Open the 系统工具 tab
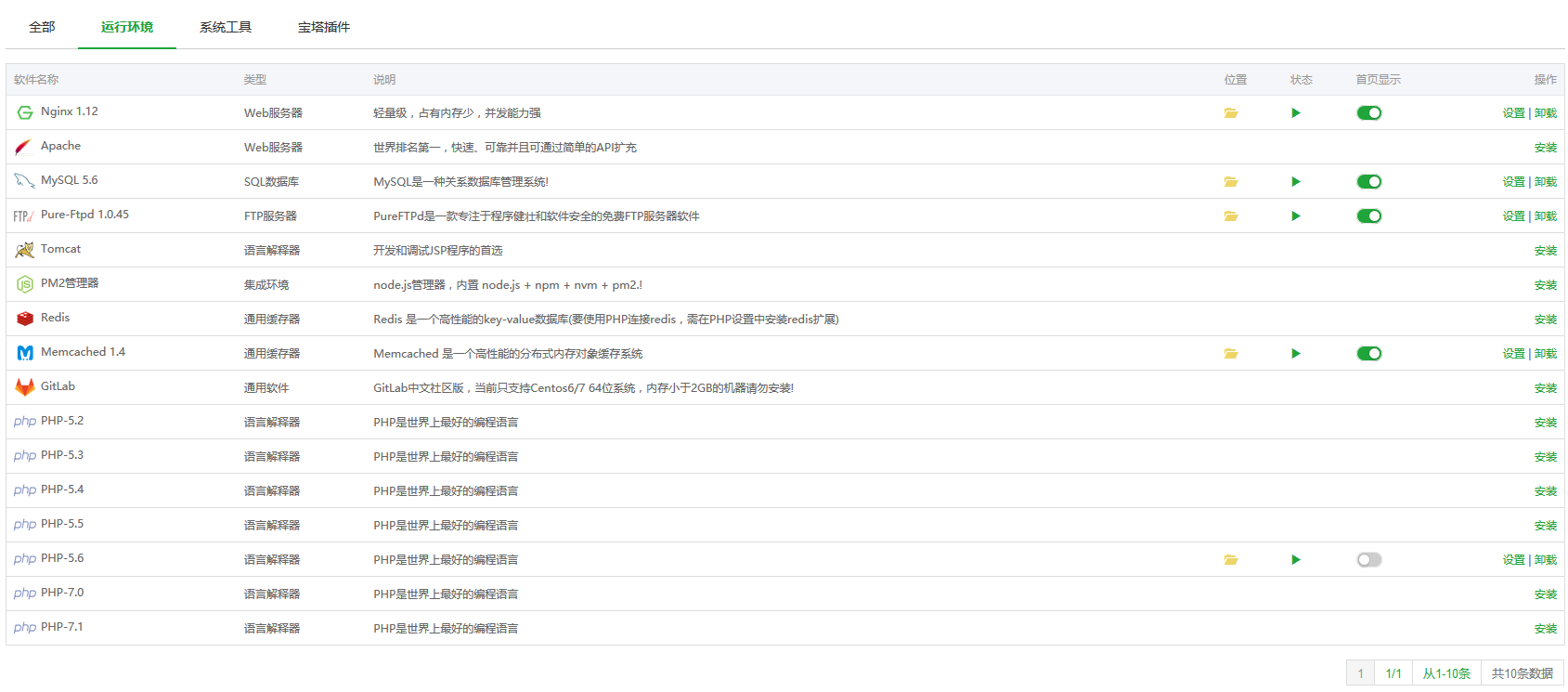1568x692 pixels. tap(226, 27)
